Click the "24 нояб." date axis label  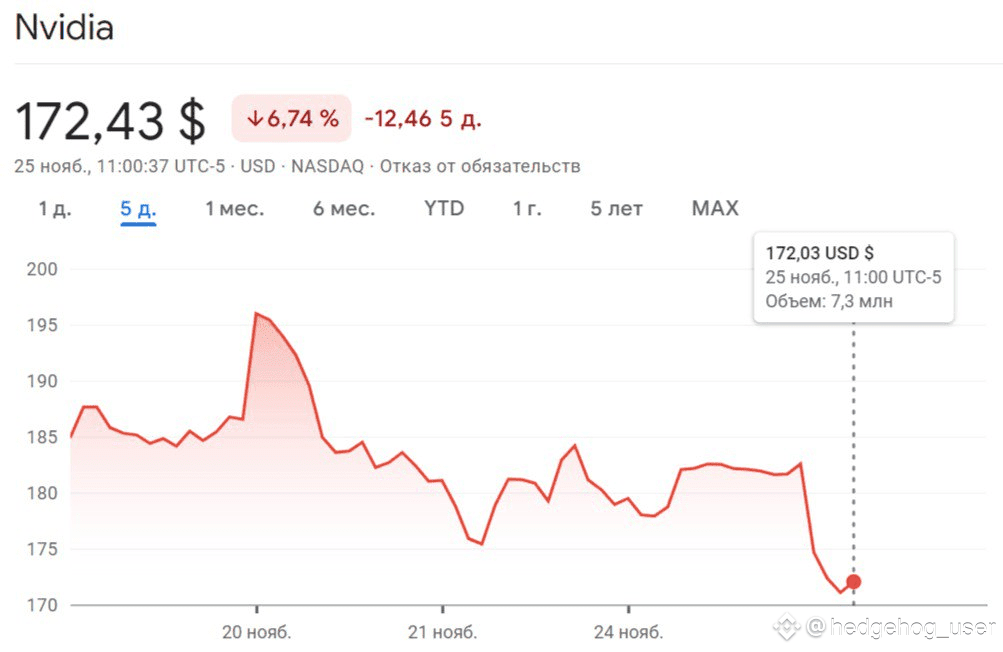pyautogui.click(x=628, y=632)
